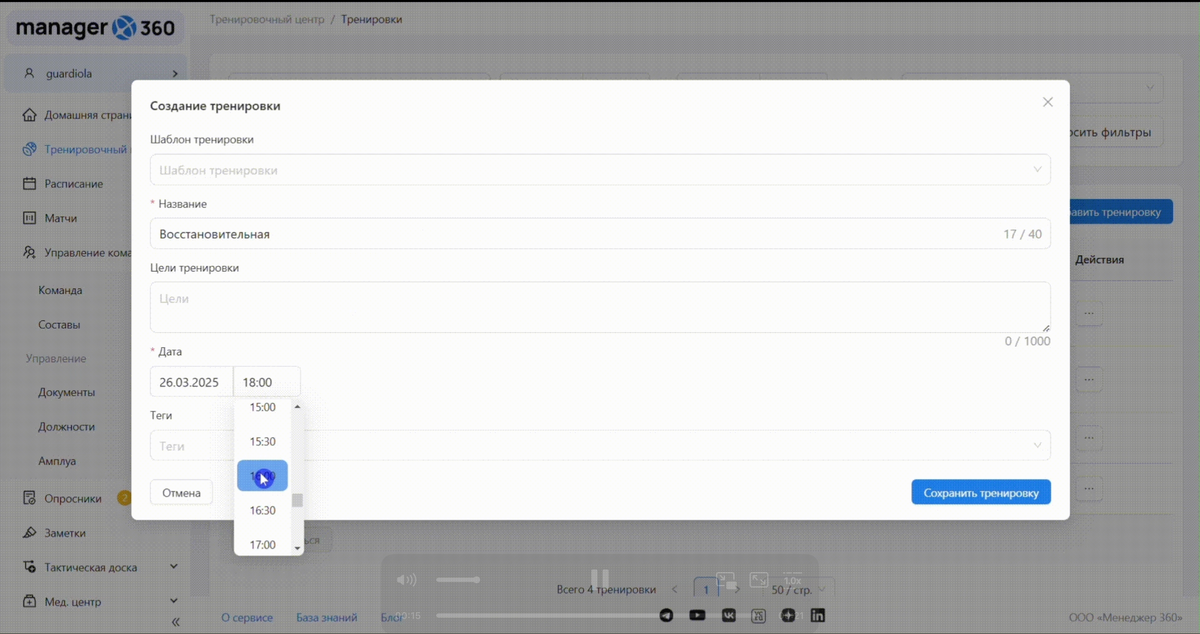This screenshot has height=634, width=1200.
Task: Focus the Цели textarea
Action: pos(600,307)
